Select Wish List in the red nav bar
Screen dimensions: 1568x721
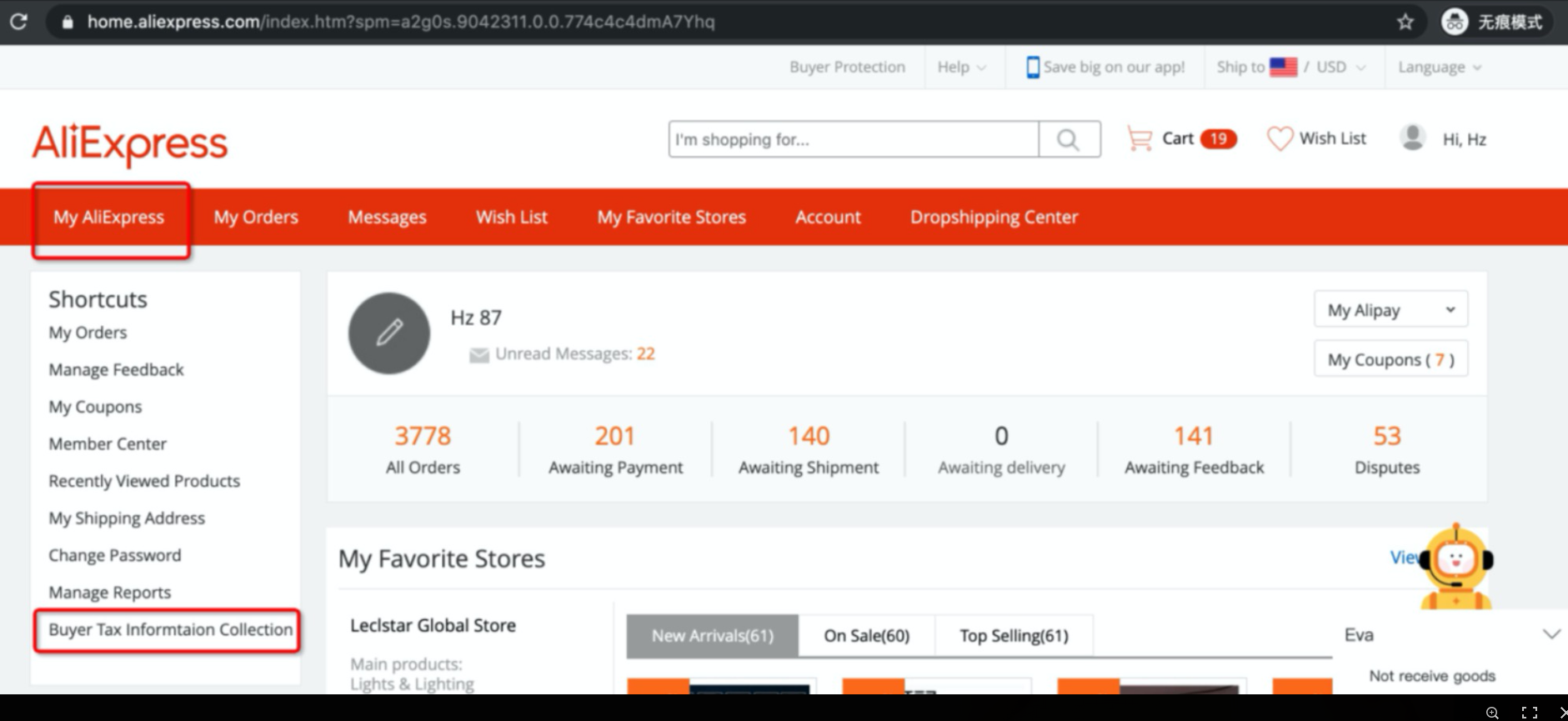point(512,217)
